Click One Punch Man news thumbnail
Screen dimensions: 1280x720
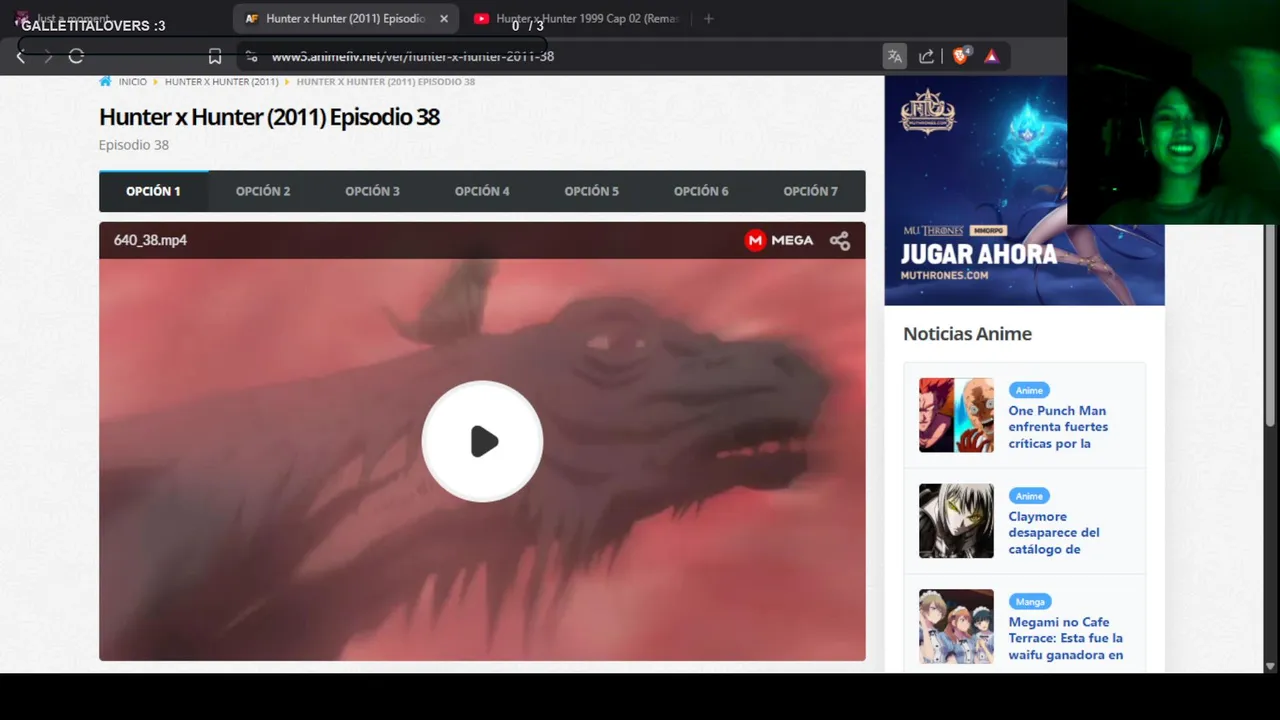coord(956,415)
